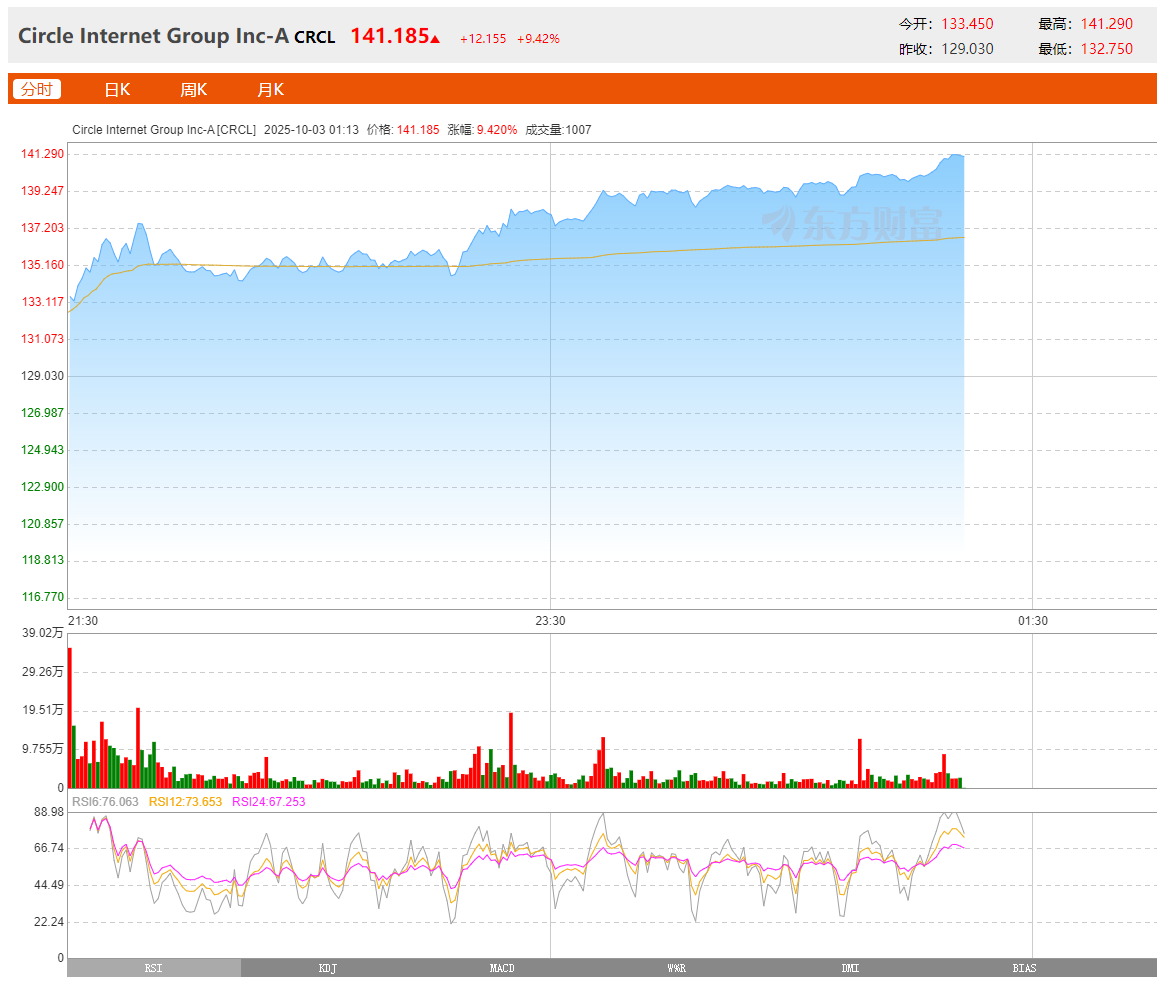Click the 23:30 time axis label
Image resolution: width=1157 pixels, height=992 pixels.
tap(550, 621)
